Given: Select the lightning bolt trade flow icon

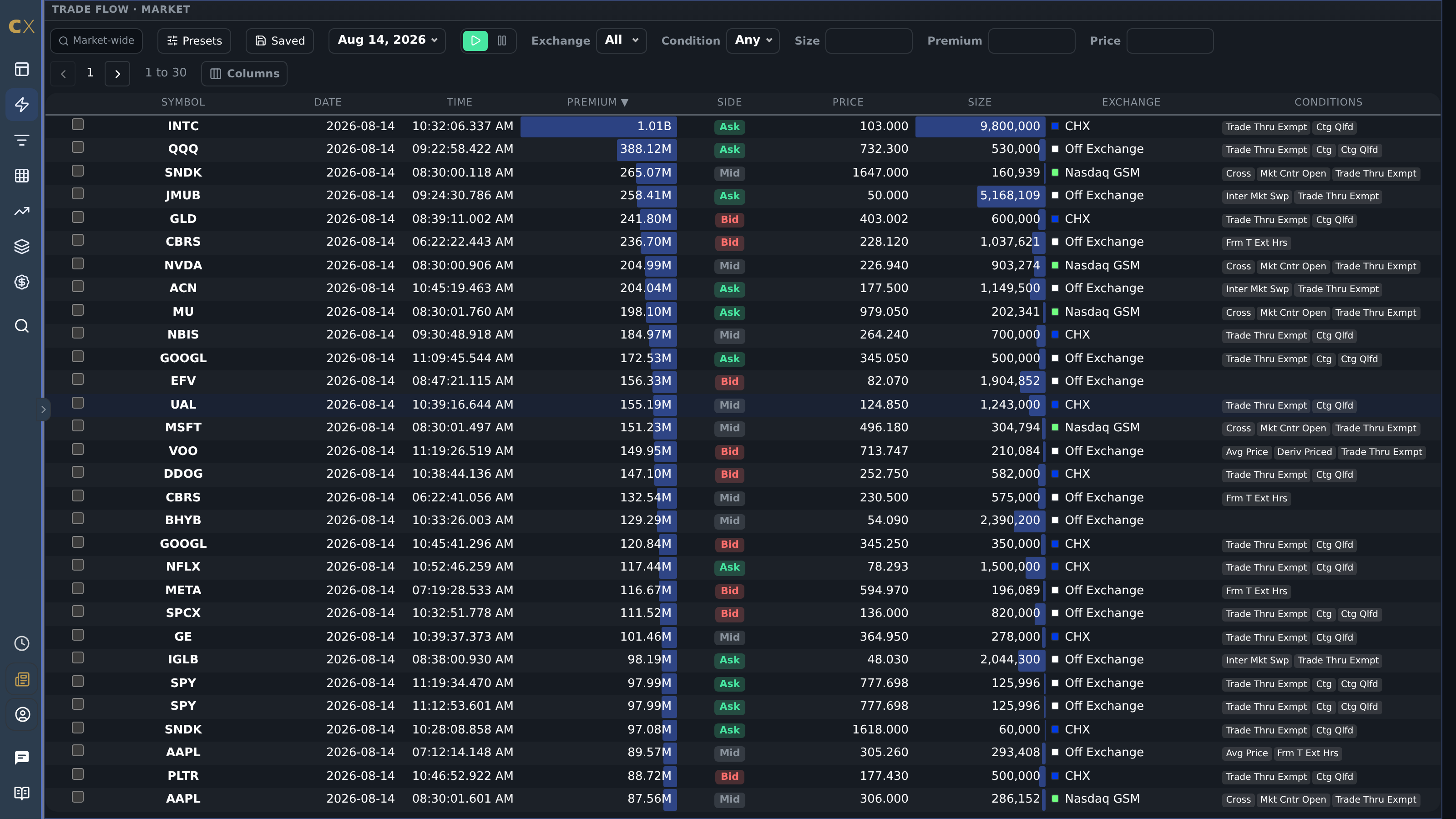Looking at the screenshot, I should [x=21, y=105].
